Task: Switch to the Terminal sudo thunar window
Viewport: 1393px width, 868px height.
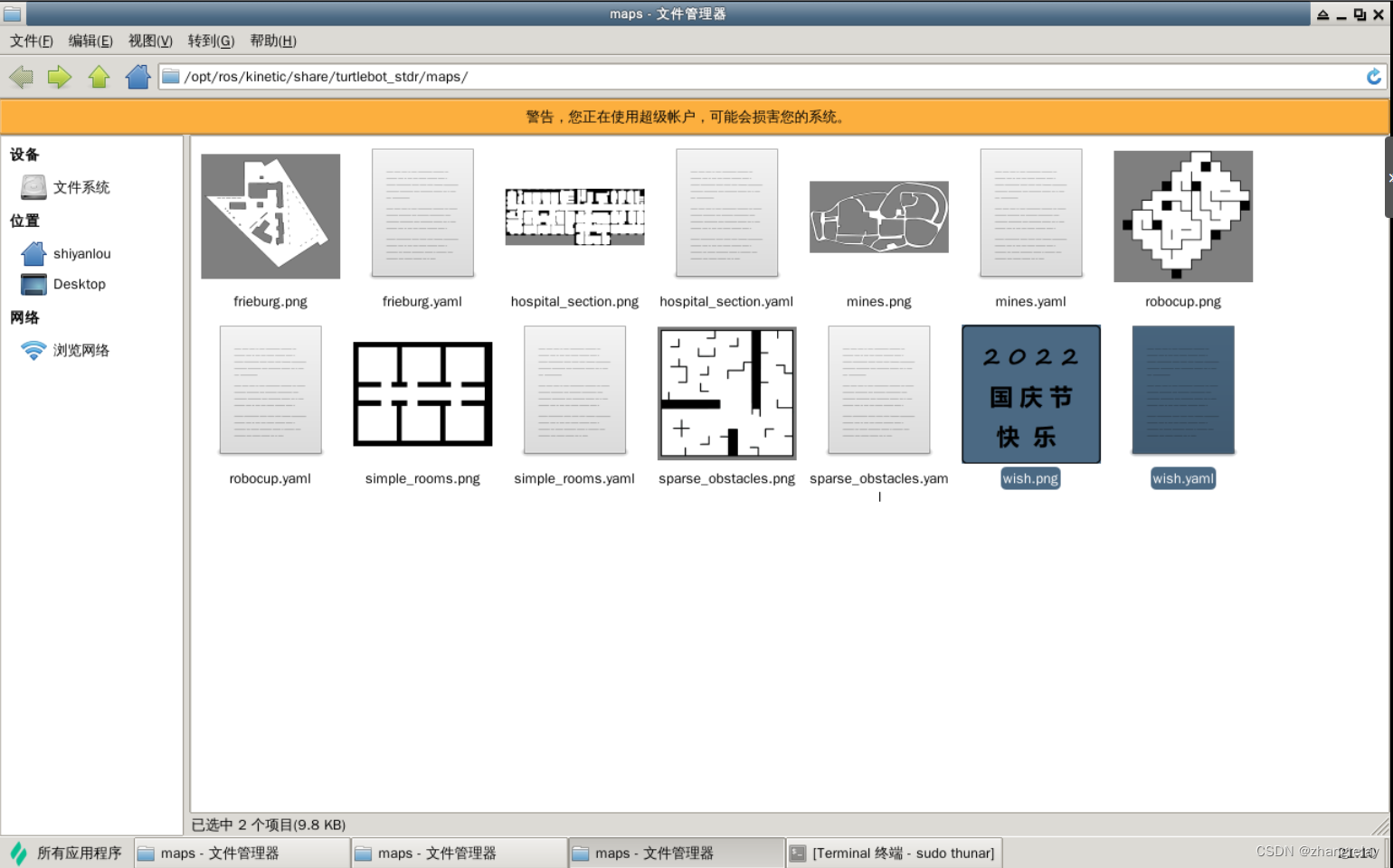Action: pos(893,853)
